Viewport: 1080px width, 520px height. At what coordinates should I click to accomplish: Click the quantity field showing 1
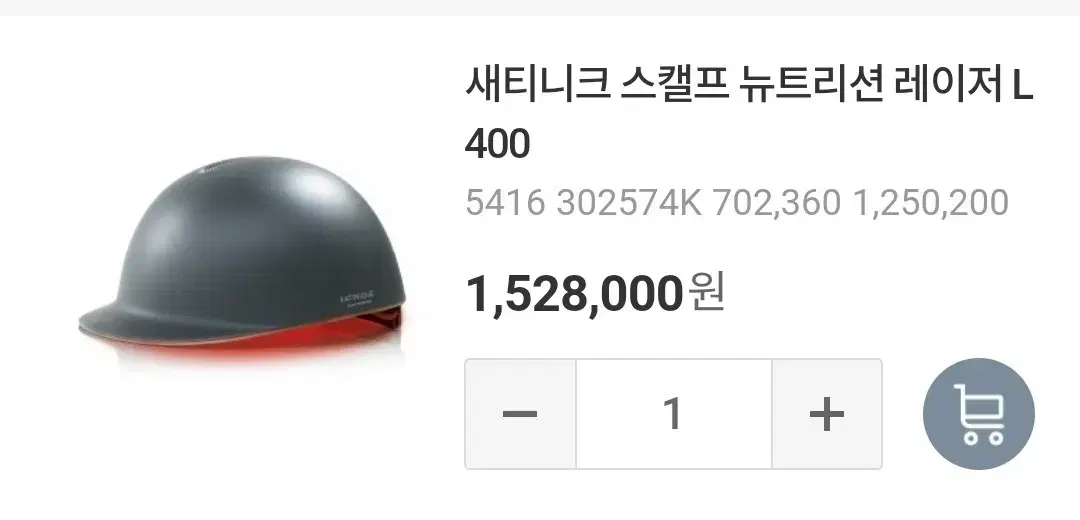[x=674, y=414]
